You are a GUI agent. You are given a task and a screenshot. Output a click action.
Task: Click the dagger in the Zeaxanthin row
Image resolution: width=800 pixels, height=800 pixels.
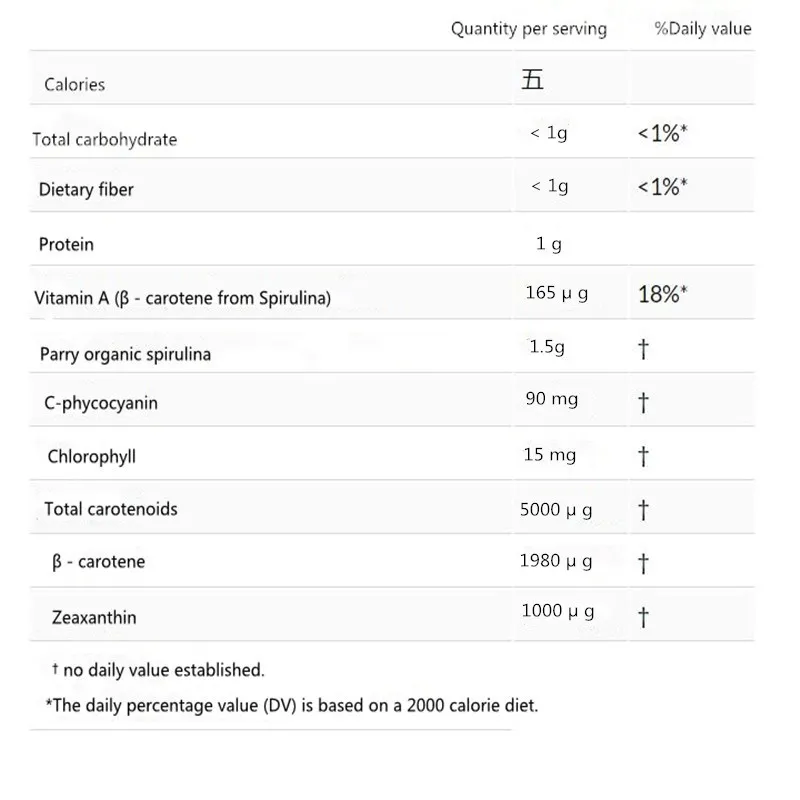click(643, 617)
